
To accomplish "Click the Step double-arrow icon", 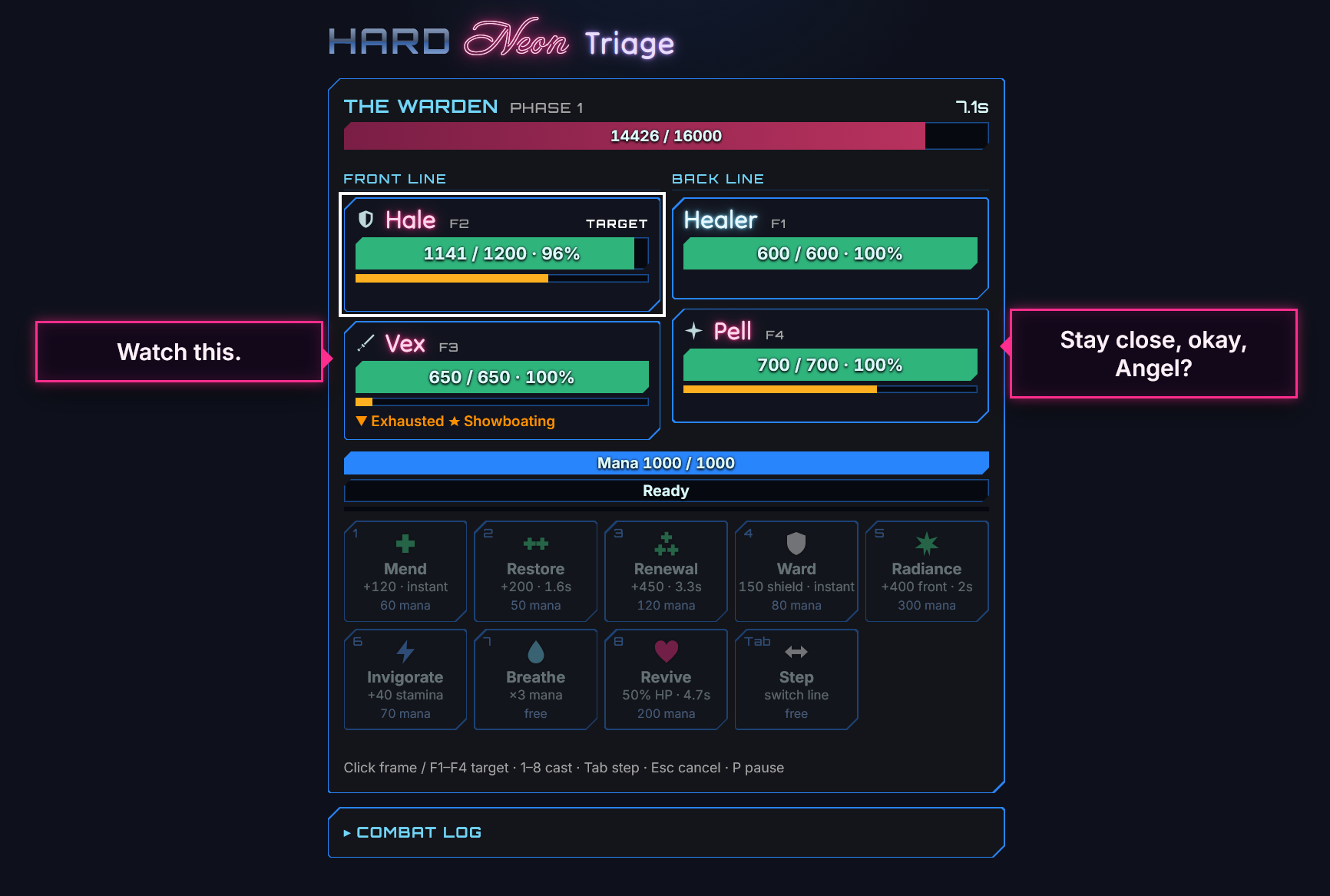I will (x=796, y=652).
